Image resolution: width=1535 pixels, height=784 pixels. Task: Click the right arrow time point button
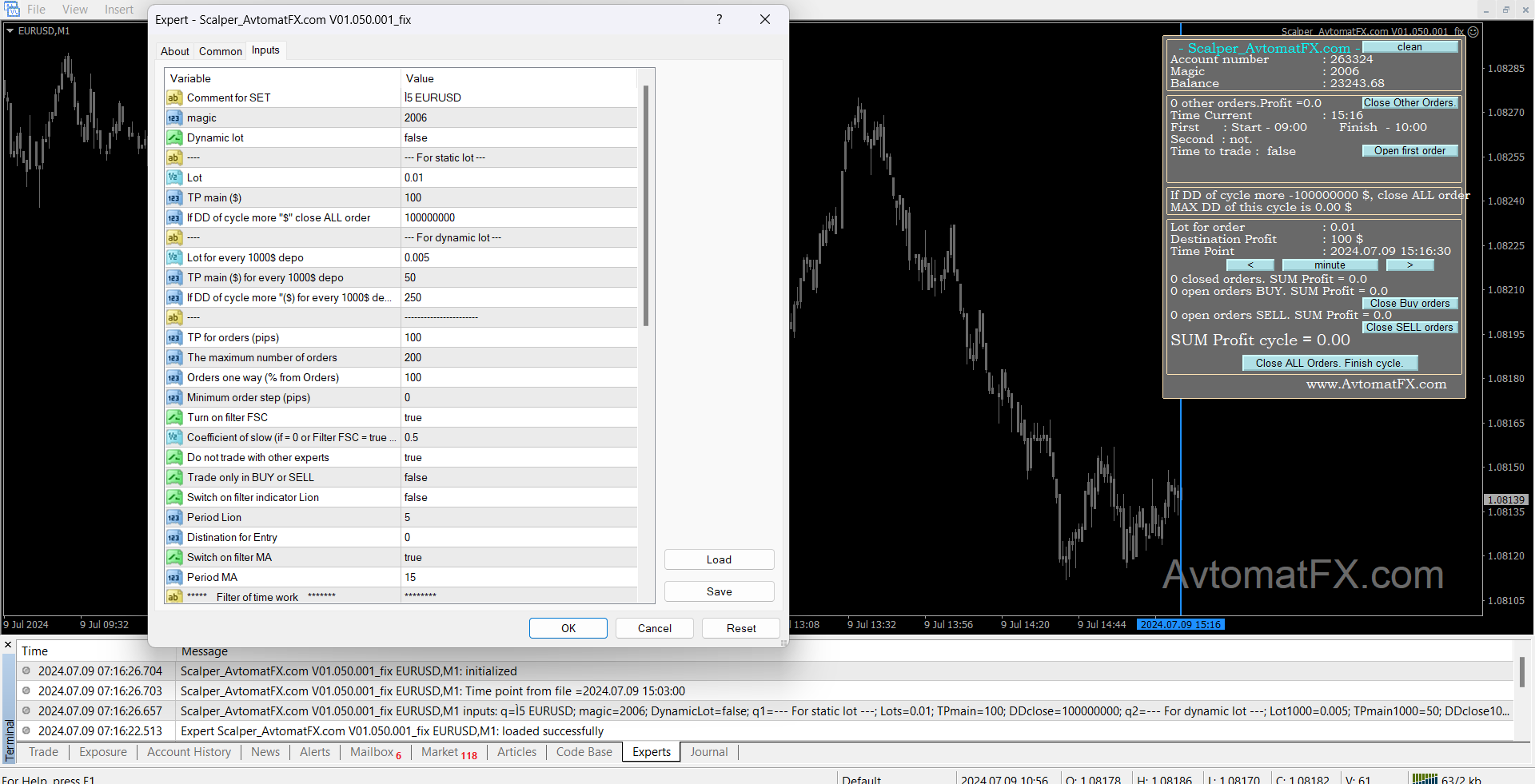tap(1409, 265)
